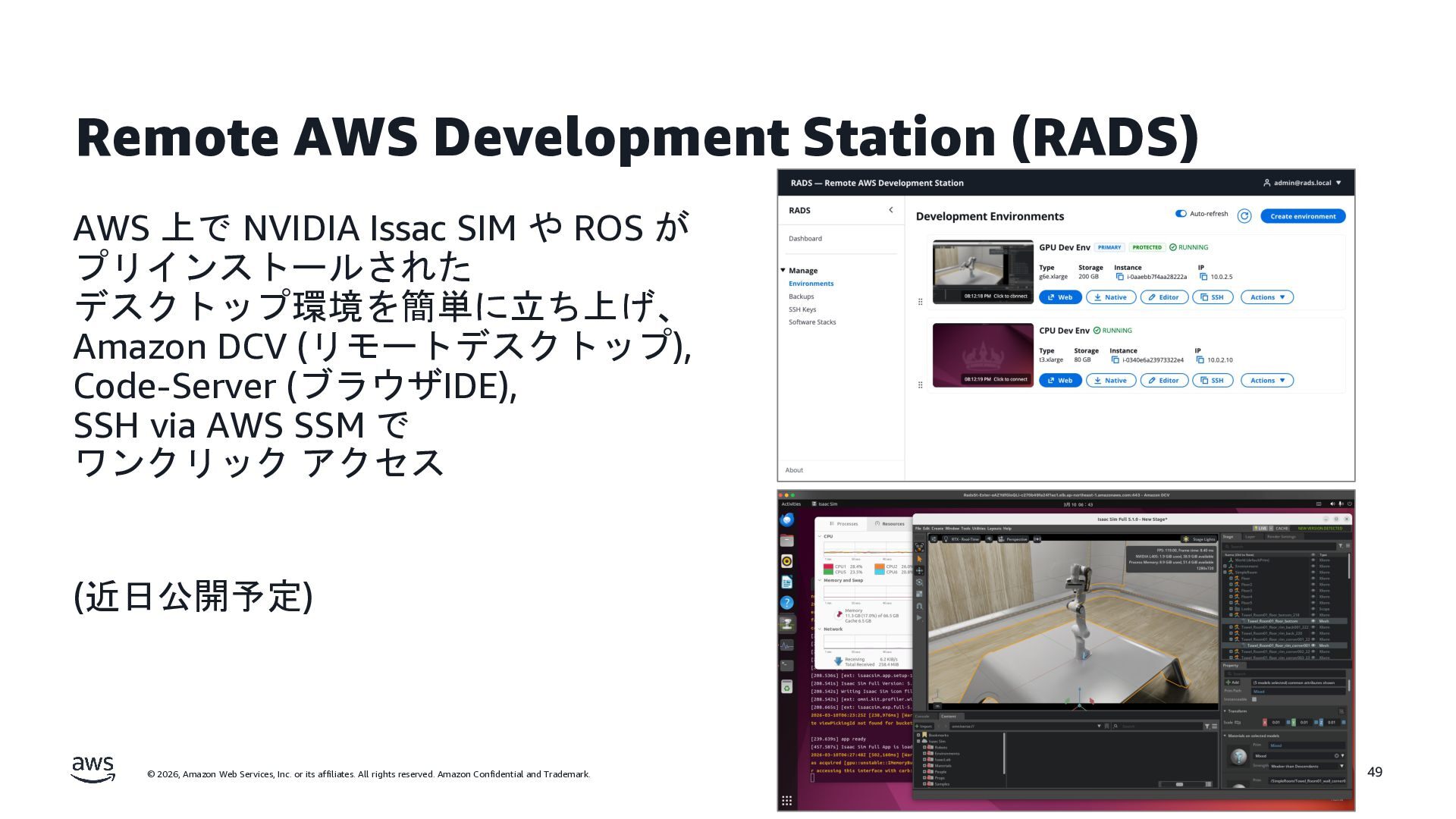Image resolution: width=1456 pixels, height=819 pixels.
Task: Copy the GPU Dev Env instance ID
Action: pos(1119,277)
